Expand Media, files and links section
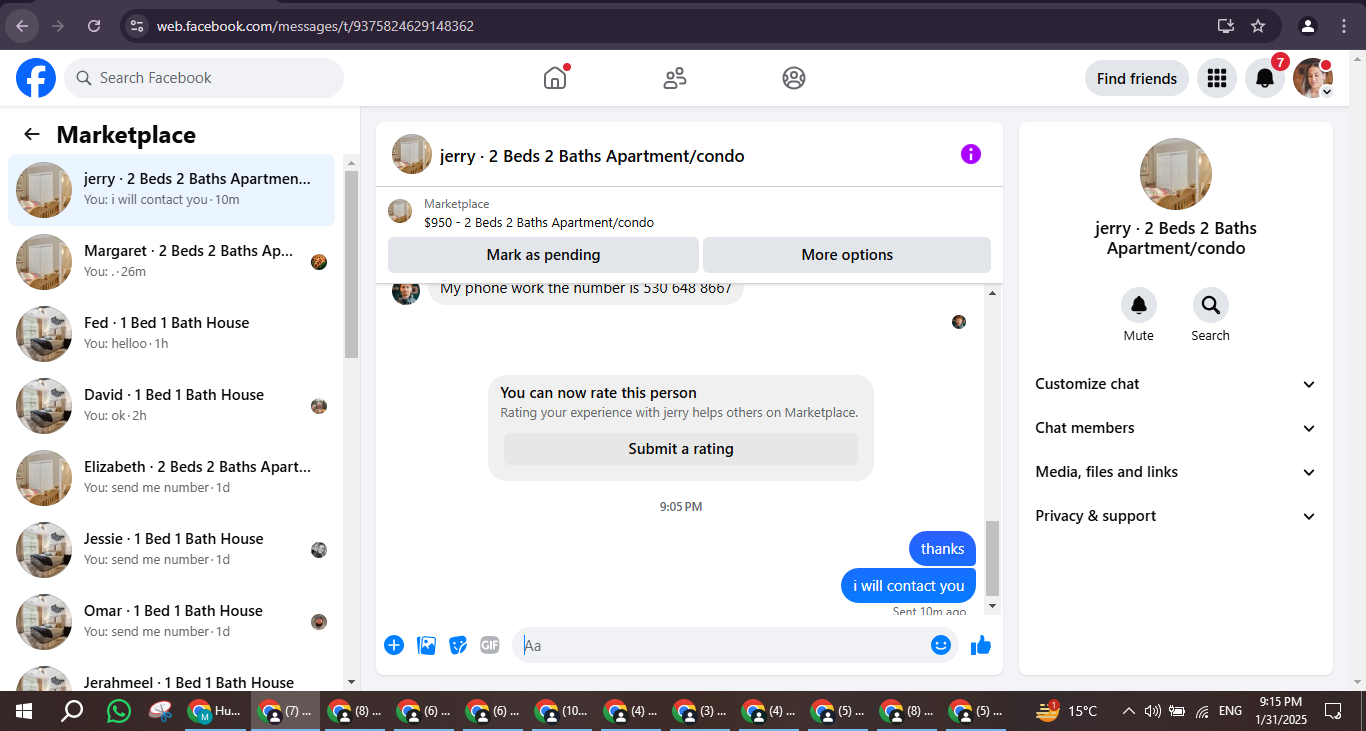Screen dimensions: 1366x731 click(1176, 472)
